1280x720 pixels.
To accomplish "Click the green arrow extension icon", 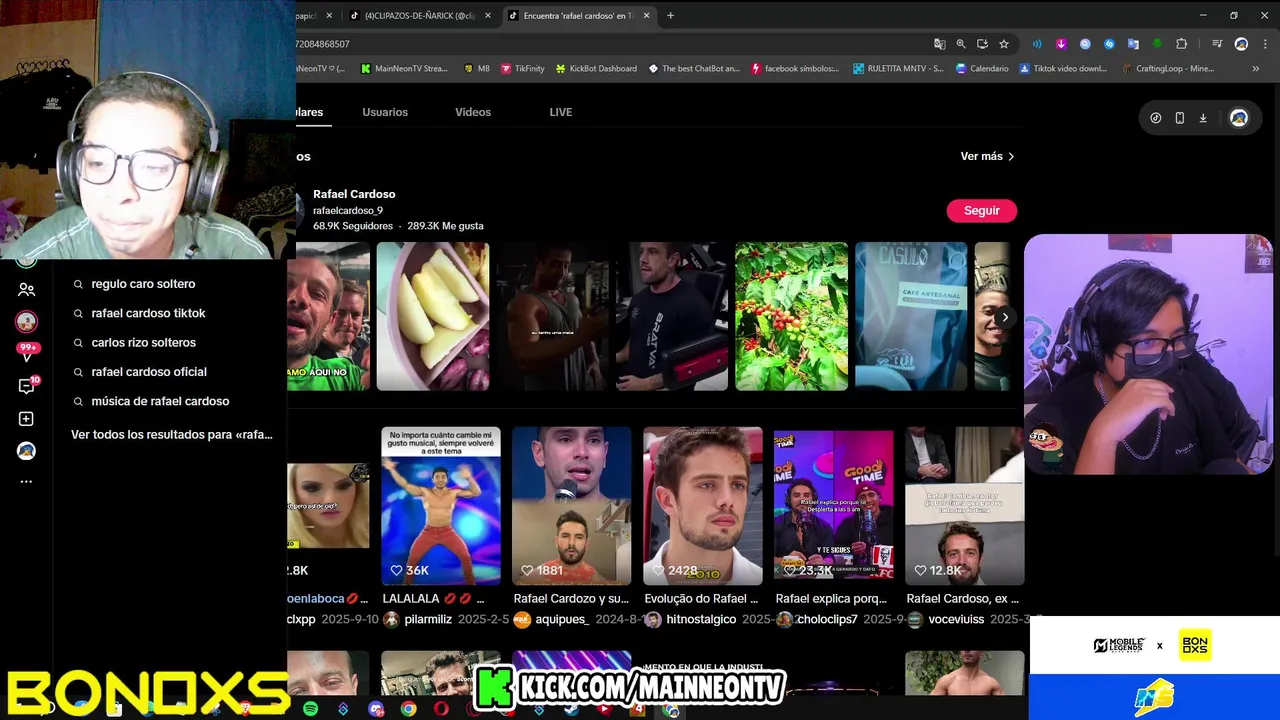I will click(x=1157, y=44).
